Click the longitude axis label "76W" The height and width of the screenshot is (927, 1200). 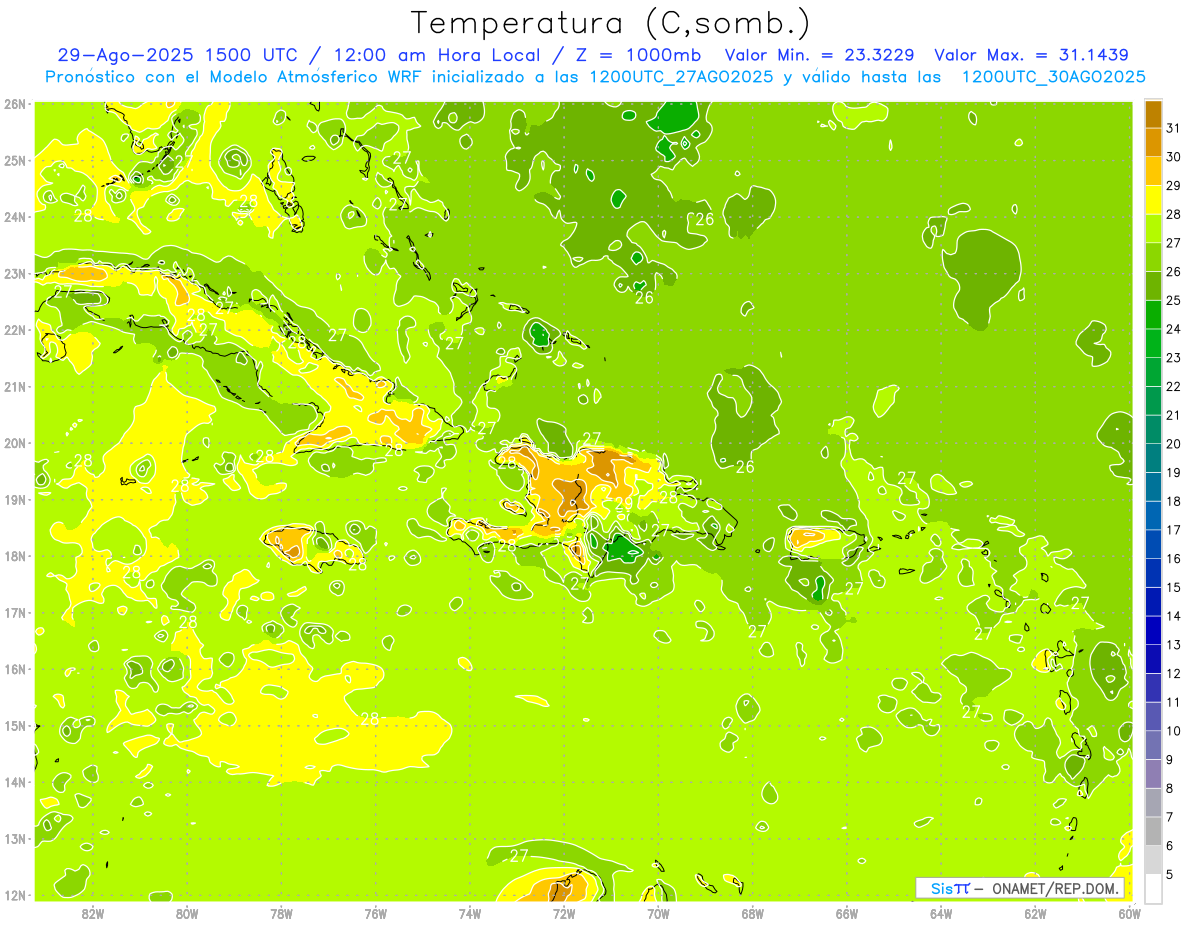pos(375,913)
